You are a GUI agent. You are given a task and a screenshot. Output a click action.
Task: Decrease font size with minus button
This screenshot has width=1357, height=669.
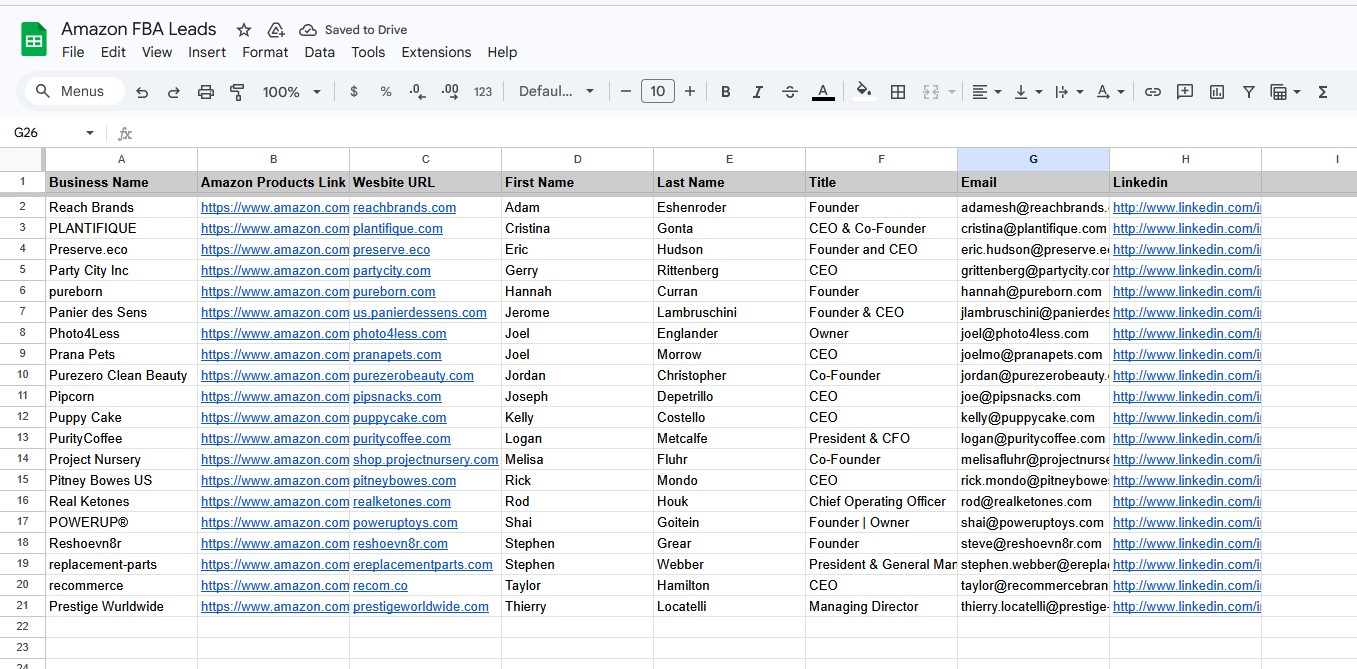point(626,92)
